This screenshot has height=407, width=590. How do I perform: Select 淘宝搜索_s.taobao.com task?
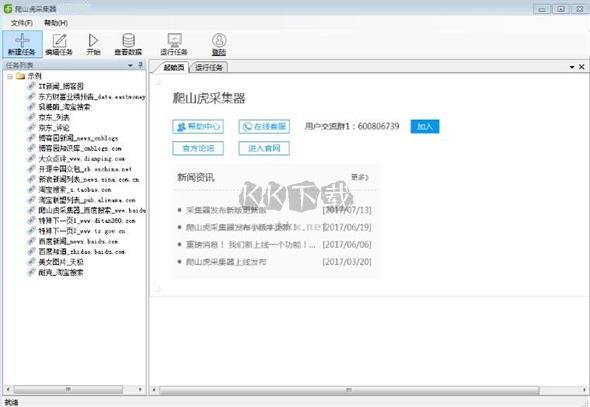click(x=75, y=190)
